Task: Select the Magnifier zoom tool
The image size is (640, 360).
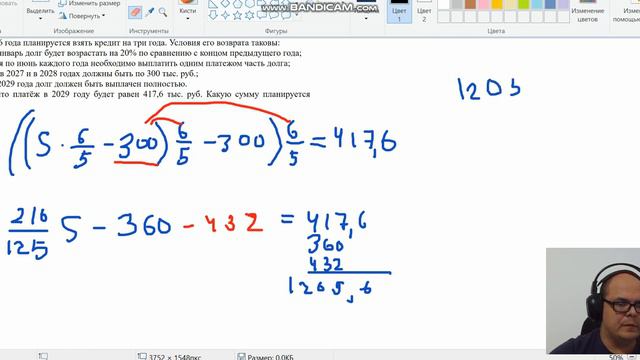Action: pyautogui.click(x=162, y=12)
